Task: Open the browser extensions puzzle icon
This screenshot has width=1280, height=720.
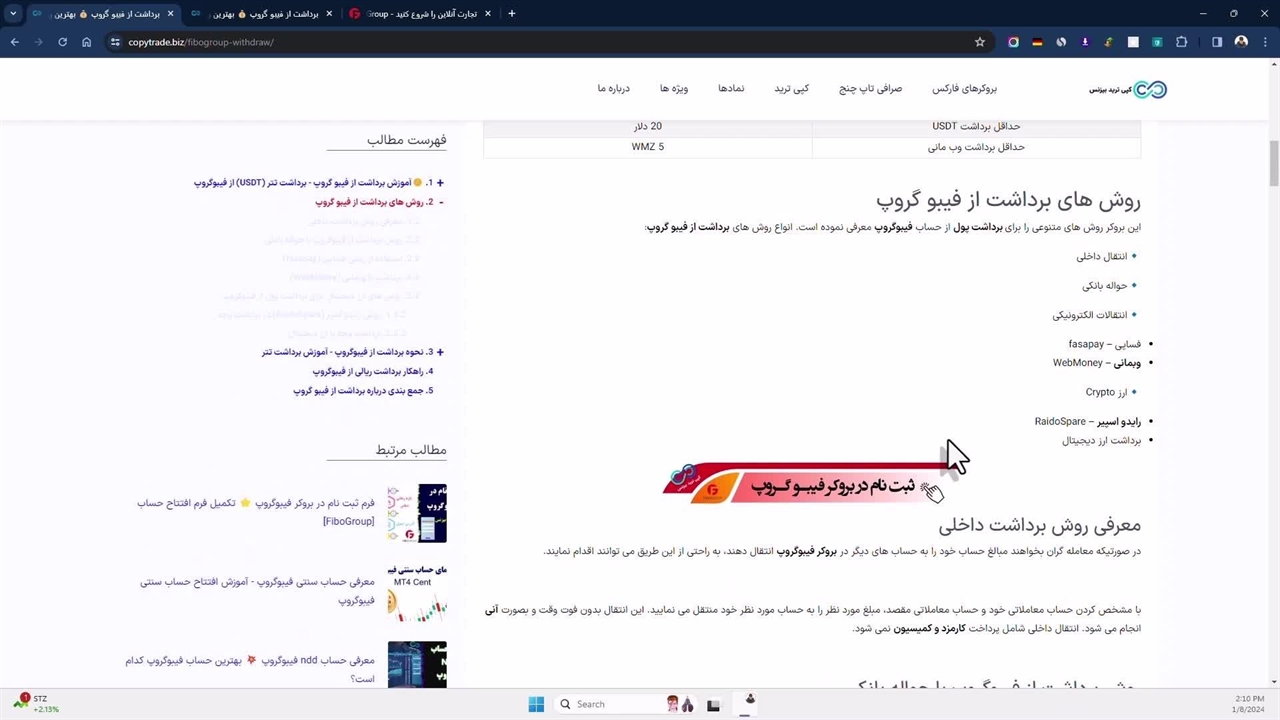Action: pyautogui.click(x=1181, y=42)
